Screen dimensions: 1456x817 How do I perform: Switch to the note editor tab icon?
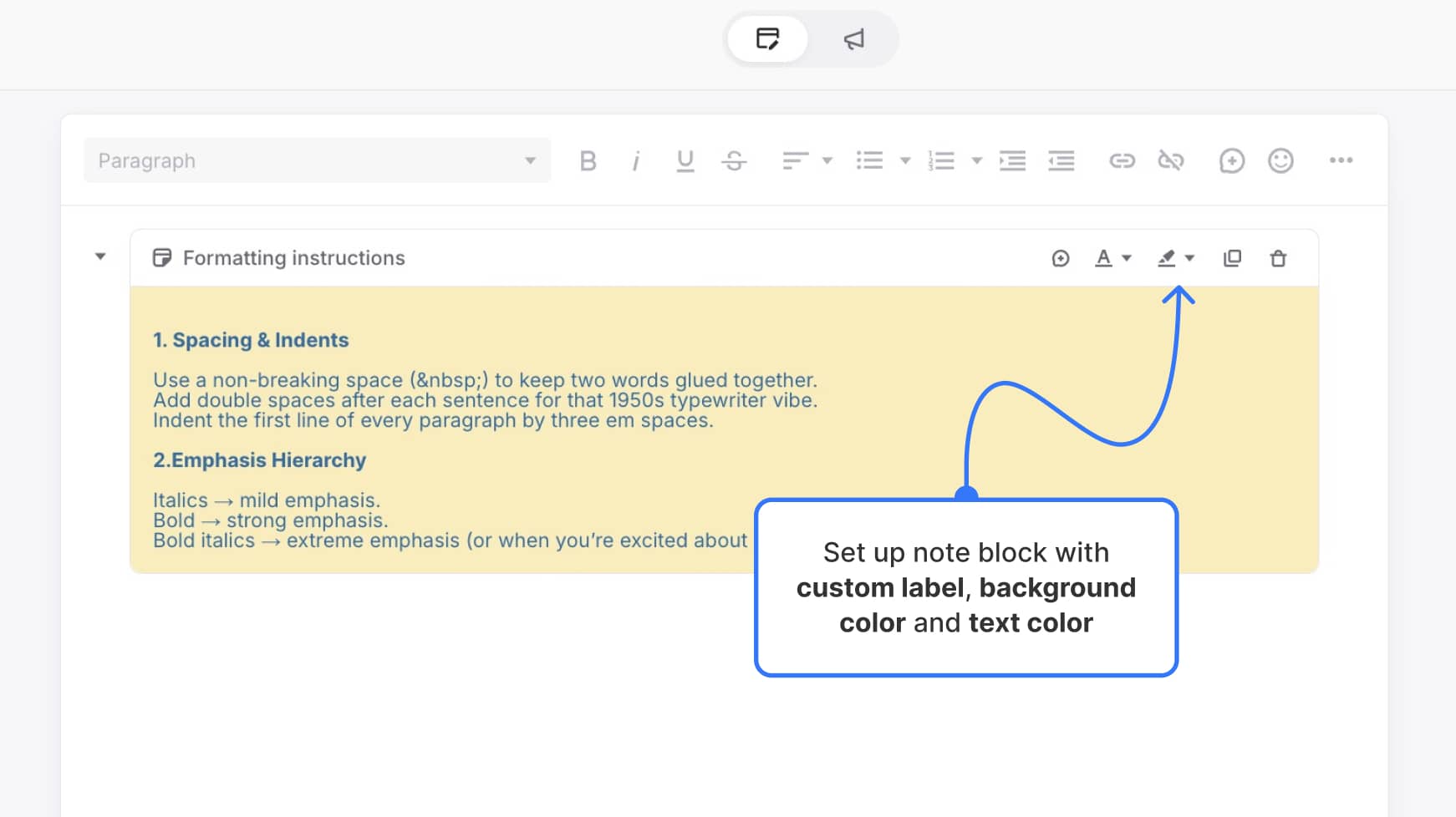tap(767, 38)
